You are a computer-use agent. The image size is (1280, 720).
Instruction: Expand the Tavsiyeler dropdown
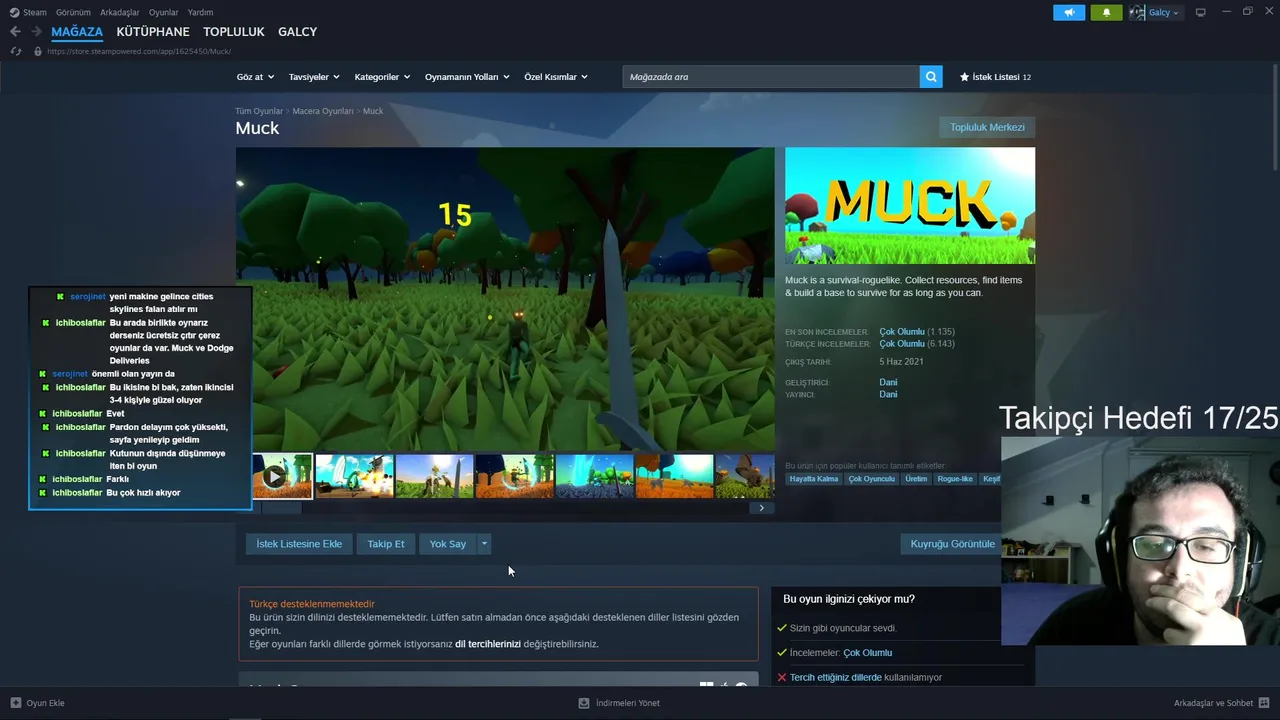pos(314,77)
